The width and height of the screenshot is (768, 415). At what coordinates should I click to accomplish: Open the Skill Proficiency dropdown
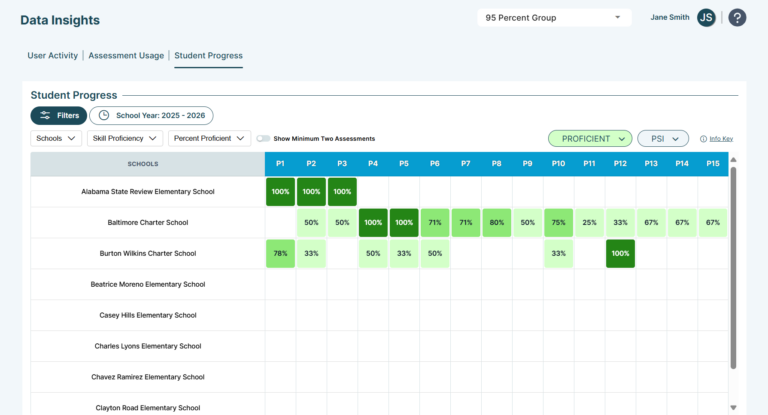[x=124, y=138]
